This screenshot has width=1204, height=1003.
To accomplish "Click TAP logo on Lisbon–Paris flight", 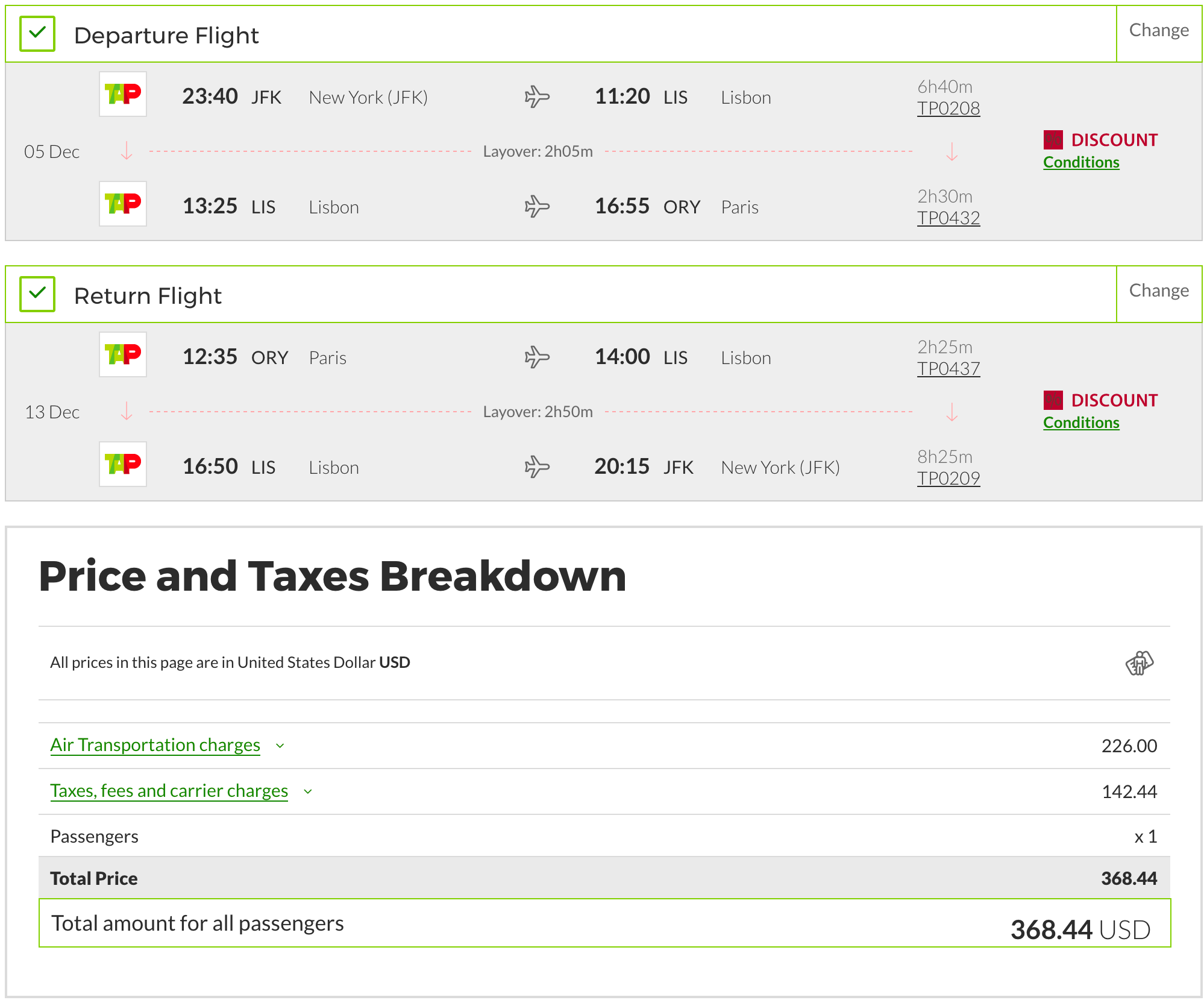I will (123, 204).
